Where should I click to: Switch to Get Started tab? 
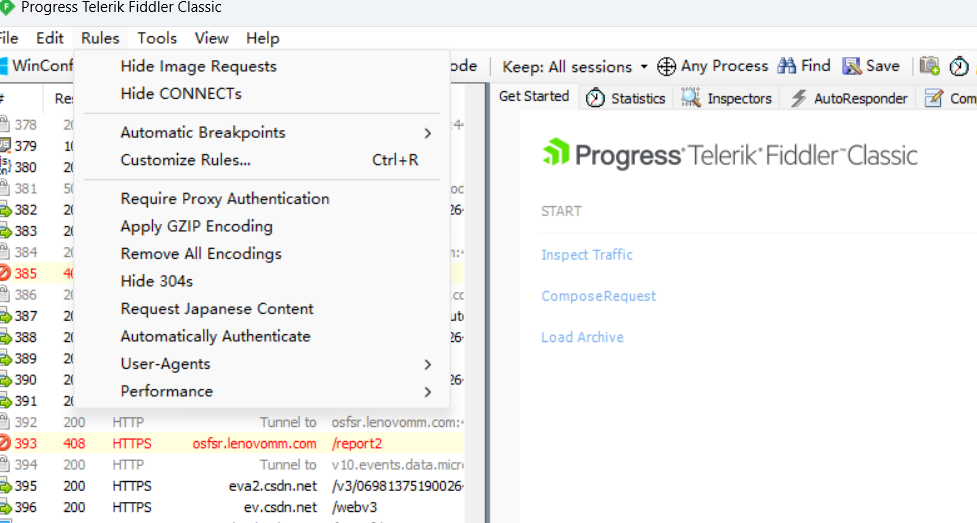(534, 97)
